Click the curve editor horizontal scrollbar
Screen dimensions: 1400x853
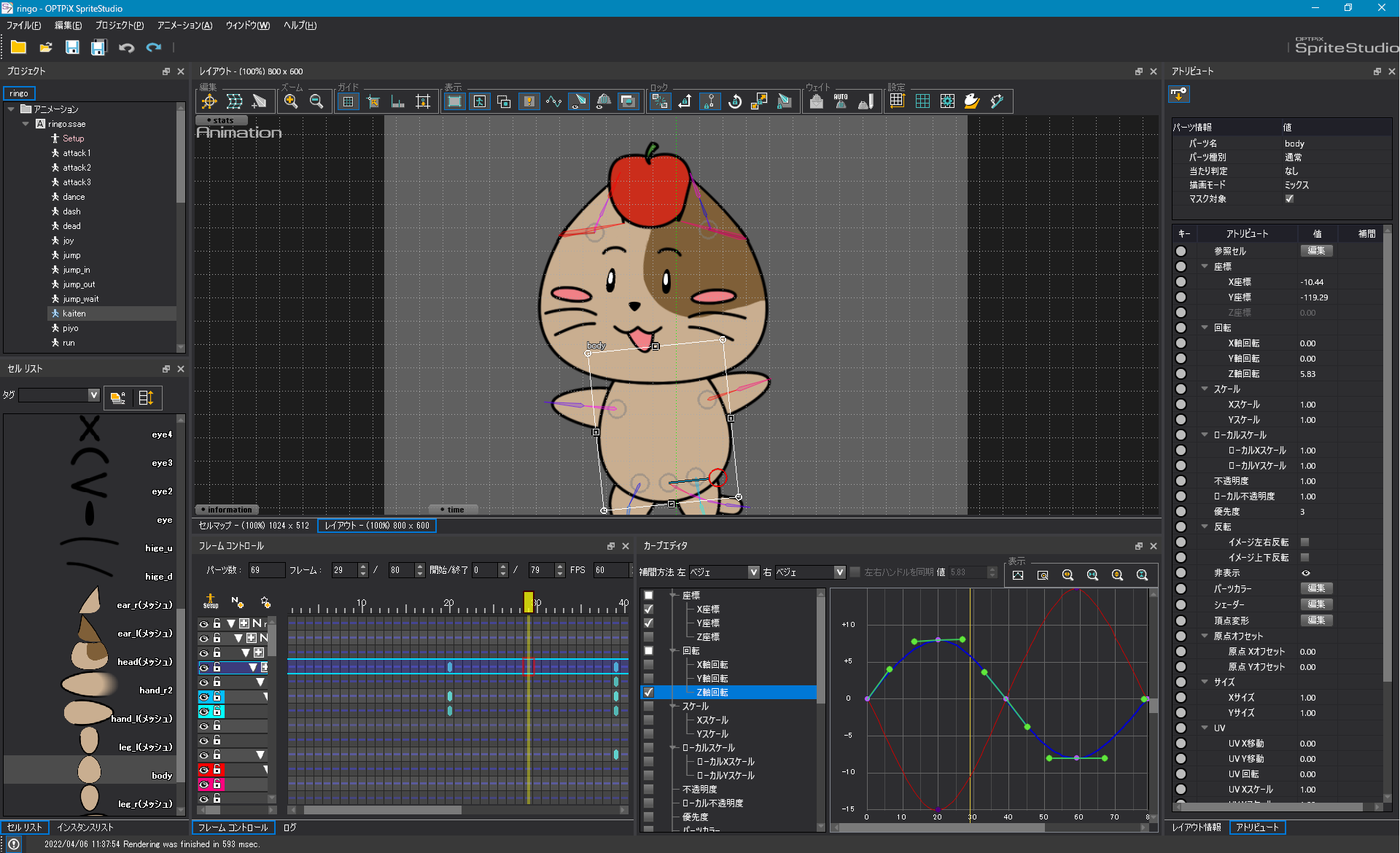941,827
